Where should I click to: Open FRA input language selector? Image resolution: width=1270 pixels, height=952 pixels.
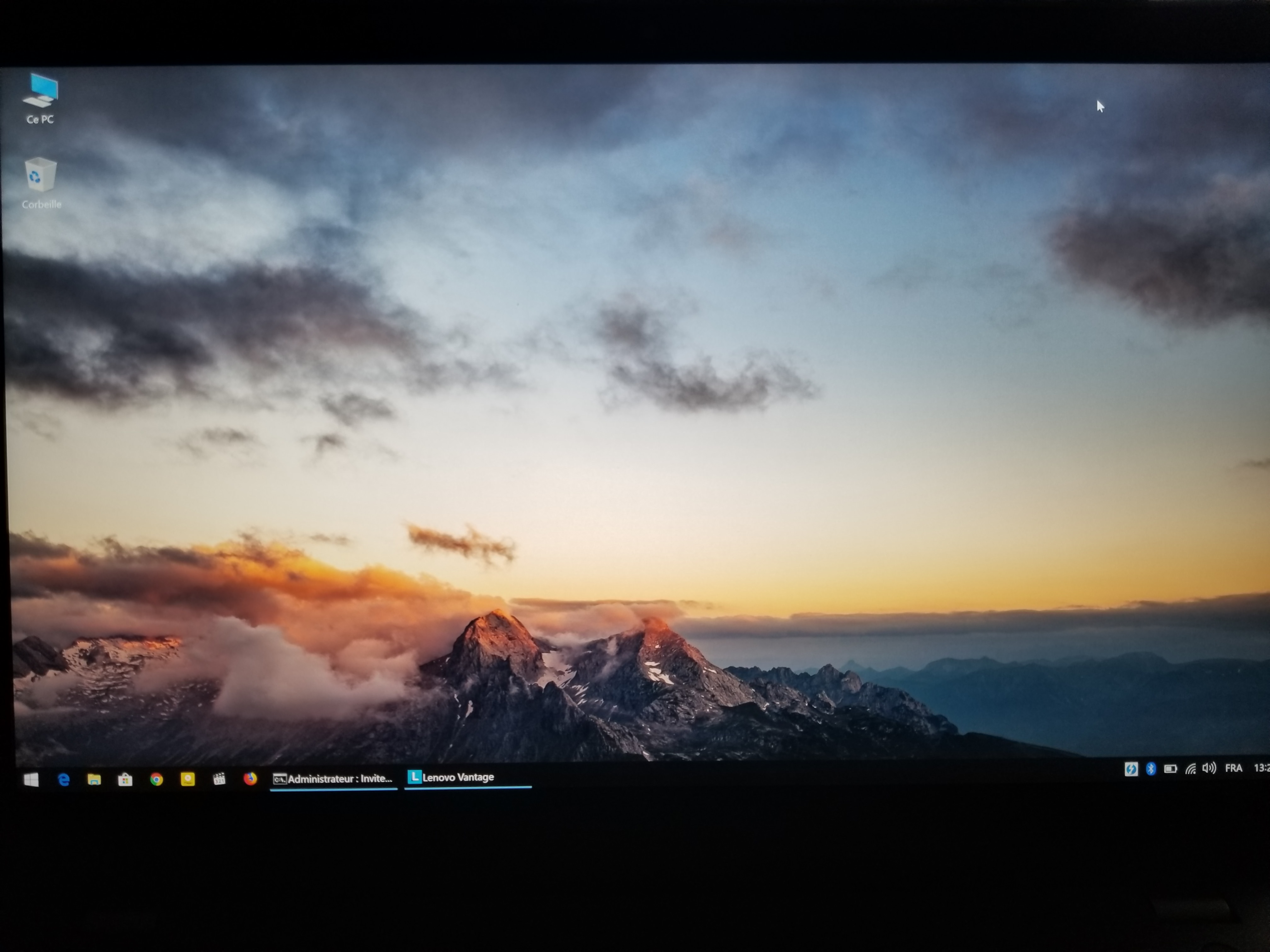coord(1233,768)
